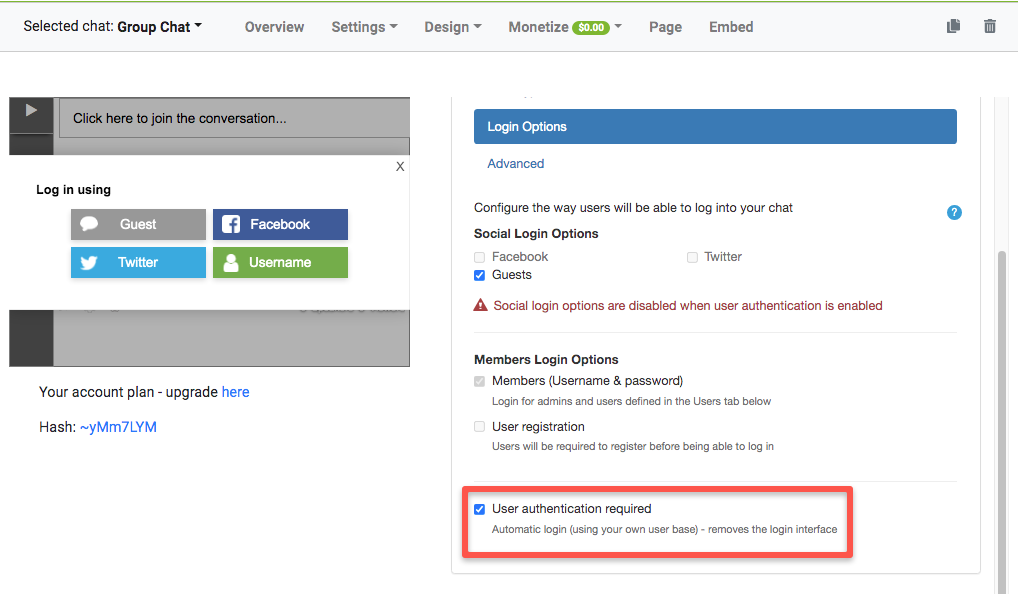Click the copy/duplicate chat icon
This screenshot has width=1018, height=594.
pyautogui.click(x=953, y=27)
